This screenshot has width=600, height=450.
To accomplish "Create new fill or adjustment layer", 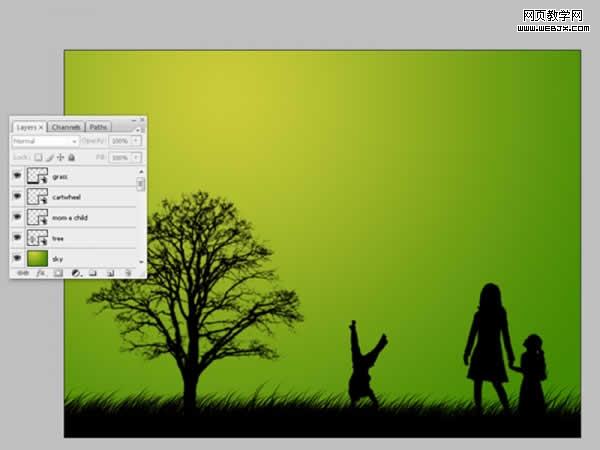I will coord(76,273).
